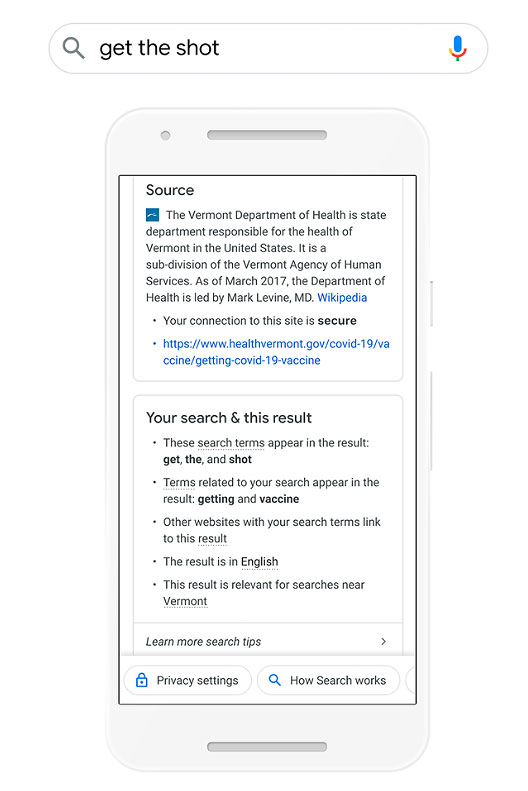Expand Learn more search tips chevron
This screenshot has height=791, width=528.
[x=384, y=641]
